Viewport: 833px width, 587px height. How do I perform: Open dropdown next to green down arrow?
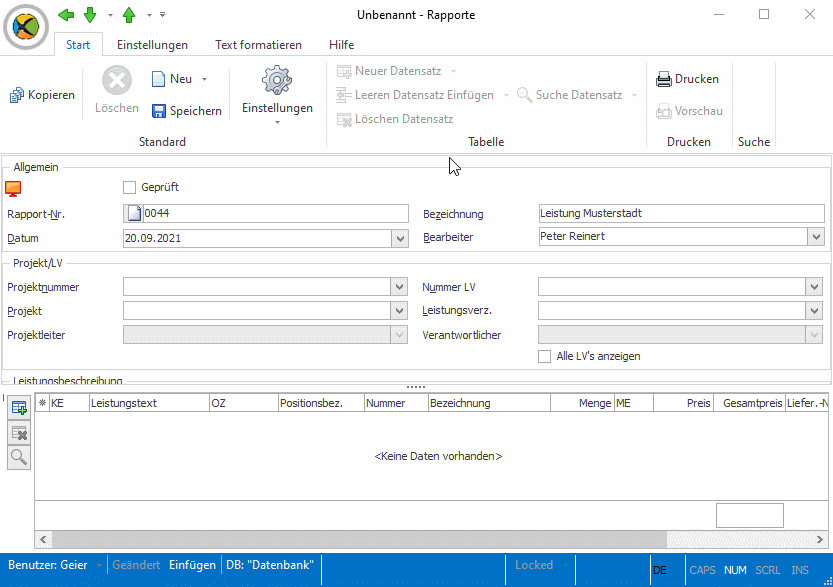click(110, 15)
